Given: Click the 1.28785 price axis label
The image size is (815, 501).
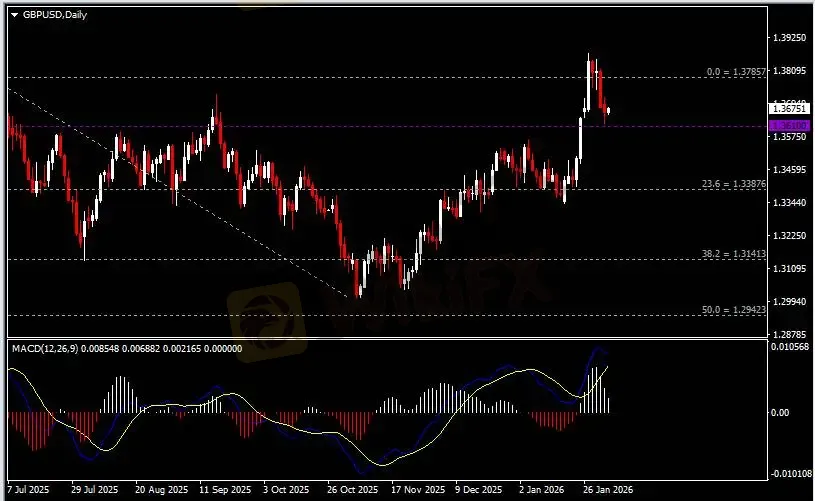Looking at the screenshot, I should (x=790, y=334).
